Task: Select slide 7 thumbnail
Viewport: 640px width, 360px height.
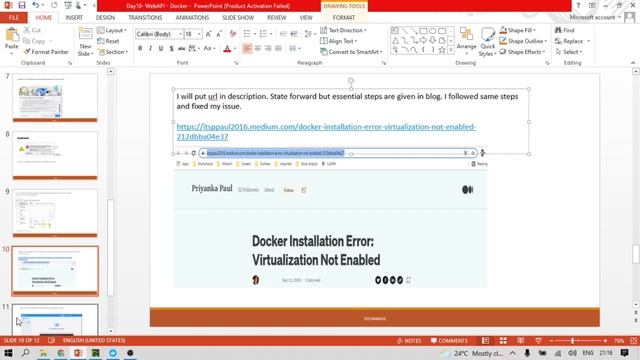Action: click(55, 98)
